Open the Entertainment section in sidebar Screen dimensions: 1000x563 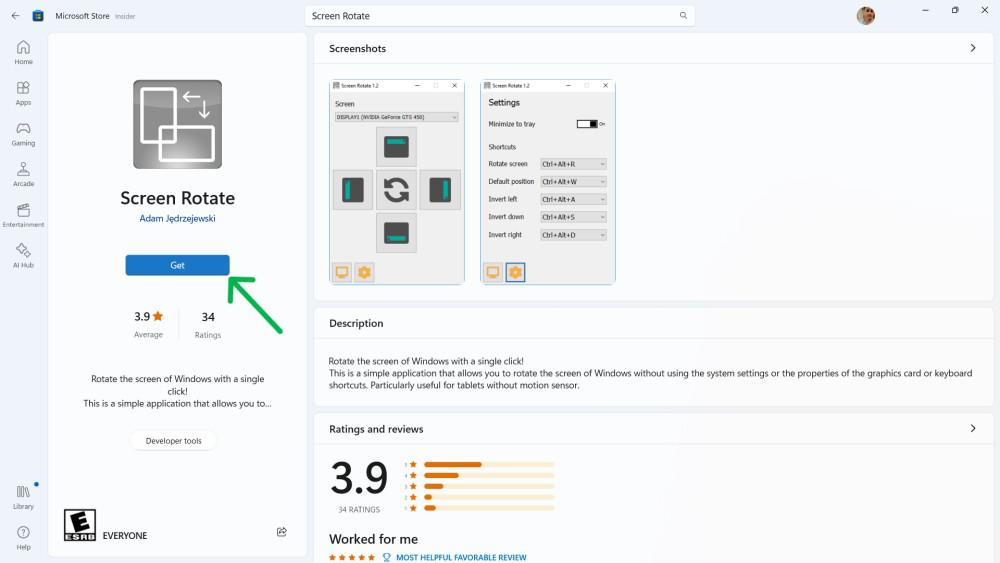[23, 215]
